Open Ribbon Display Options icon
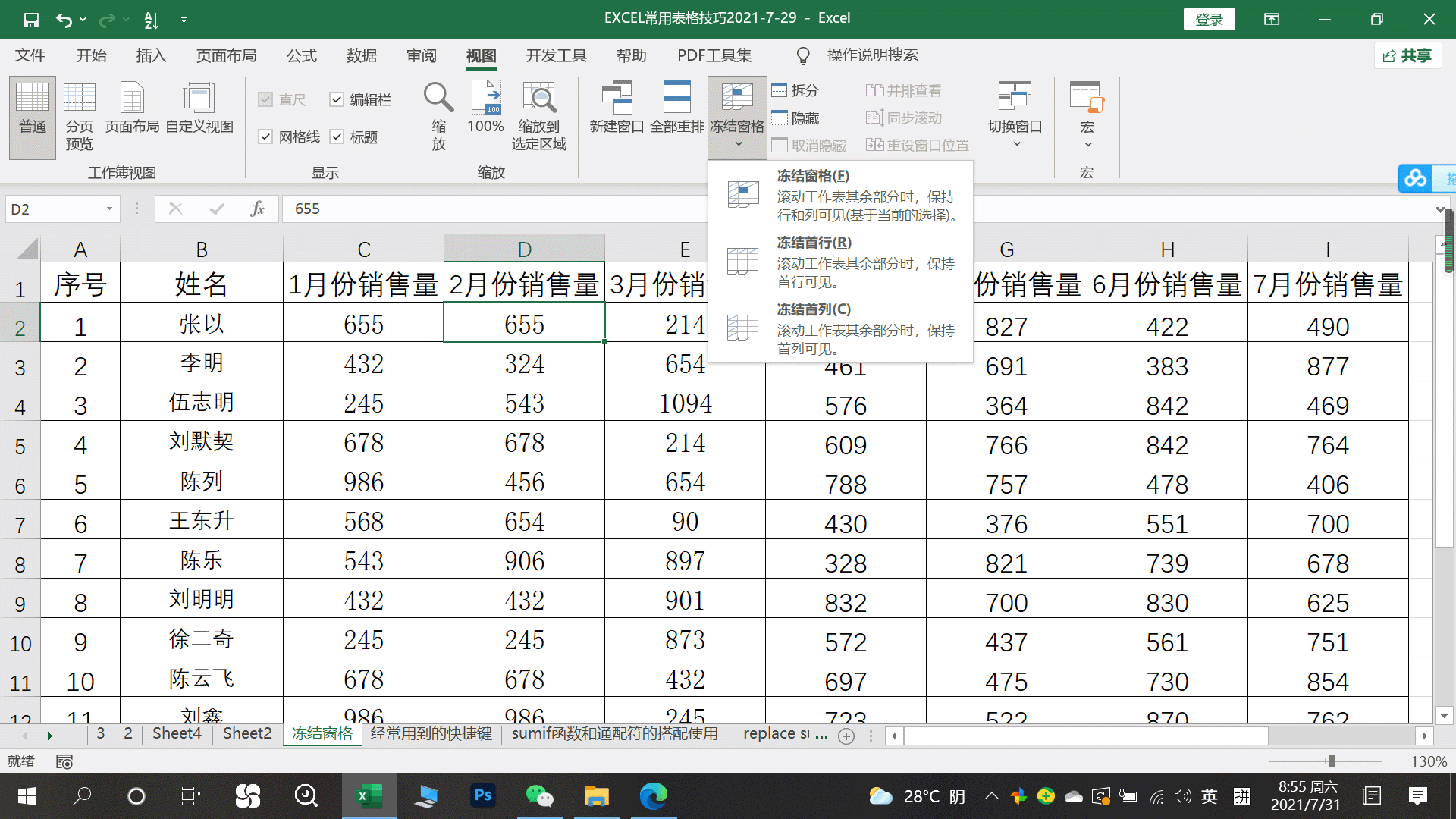The height and width of the screenshot is (819, 1456). (1272, 20)
